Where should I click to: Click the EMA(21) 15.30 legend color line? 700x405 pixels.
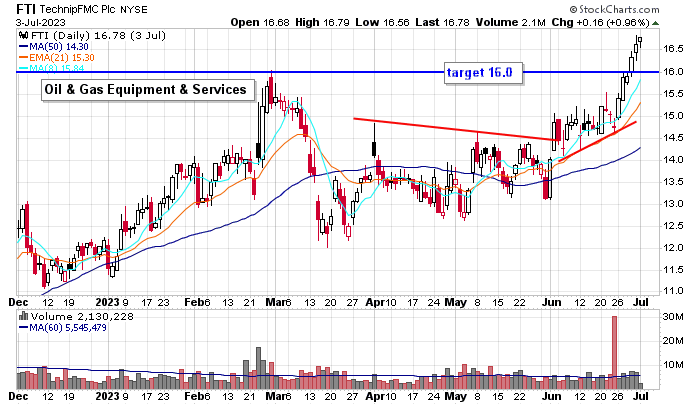click(x=23, y=58)
